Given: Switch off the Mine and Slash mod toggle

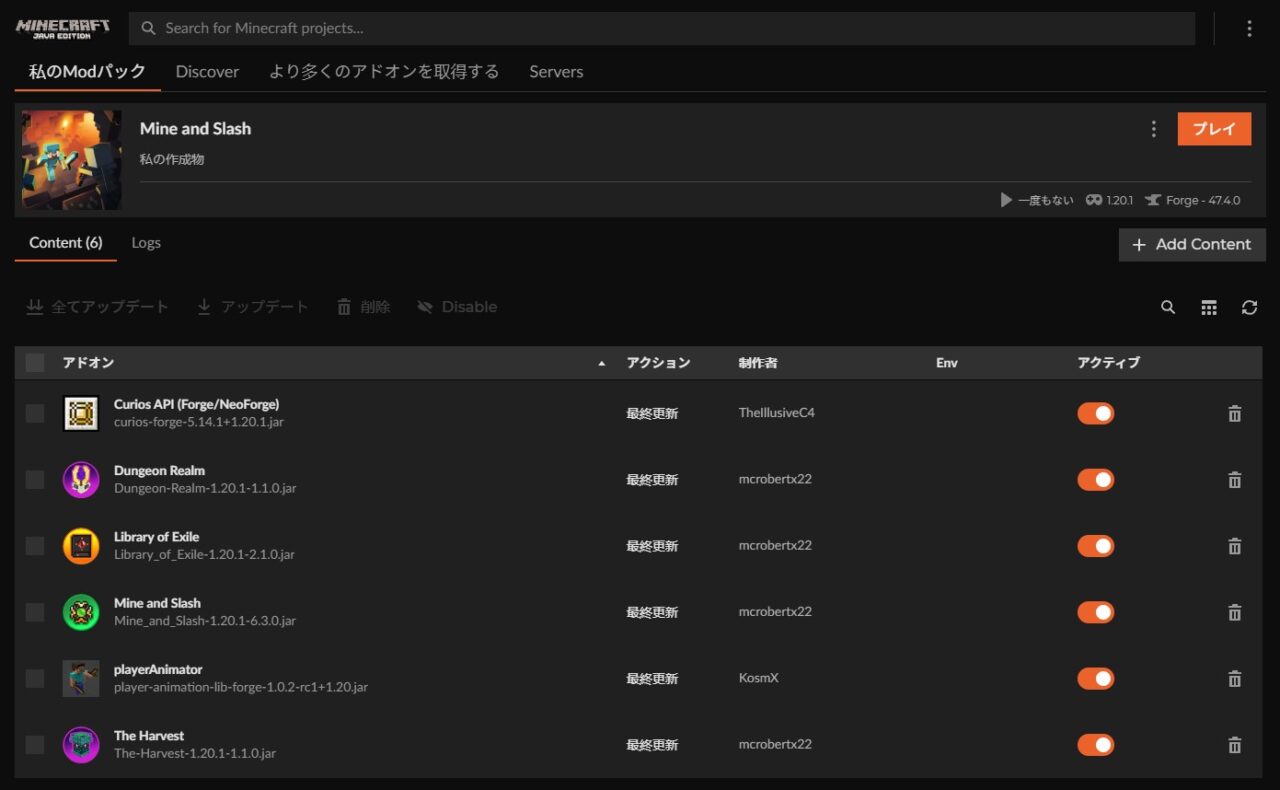Looking at the screenshot, I should 1096,612.
